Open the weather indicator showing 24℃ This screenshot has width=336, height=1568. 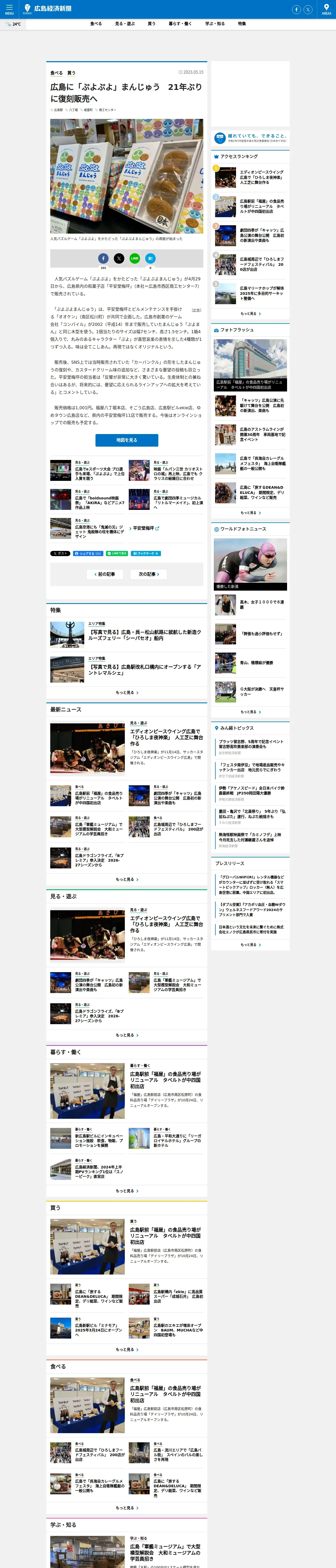[13, 24]
